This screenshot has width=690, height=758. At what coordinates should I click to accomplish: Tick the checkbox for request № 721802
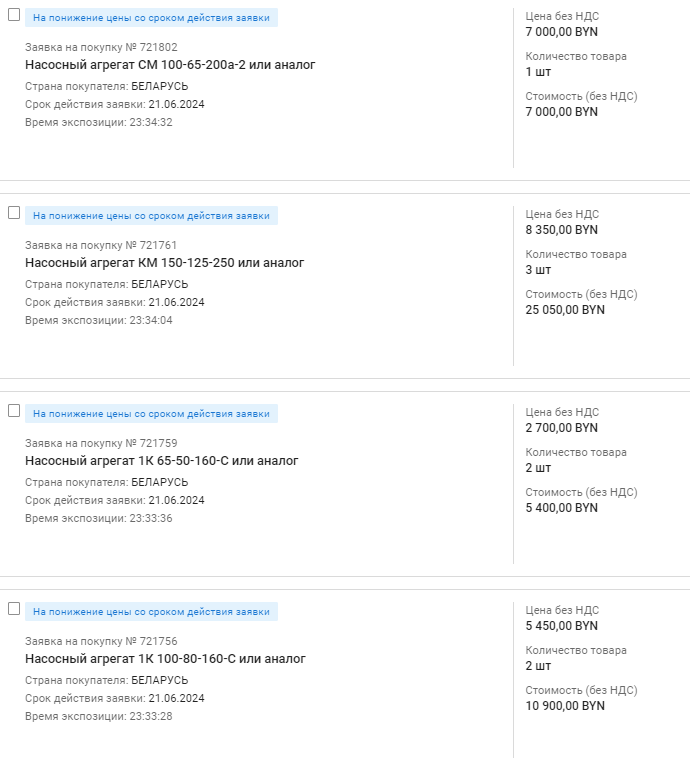[14, 15]
